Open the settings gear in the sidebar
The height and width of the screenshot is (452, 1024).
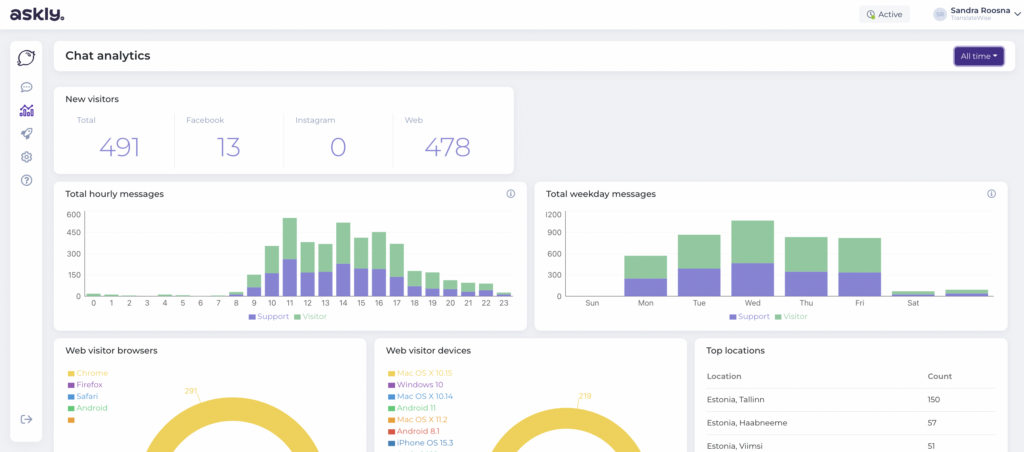click(x=26, y=157)
